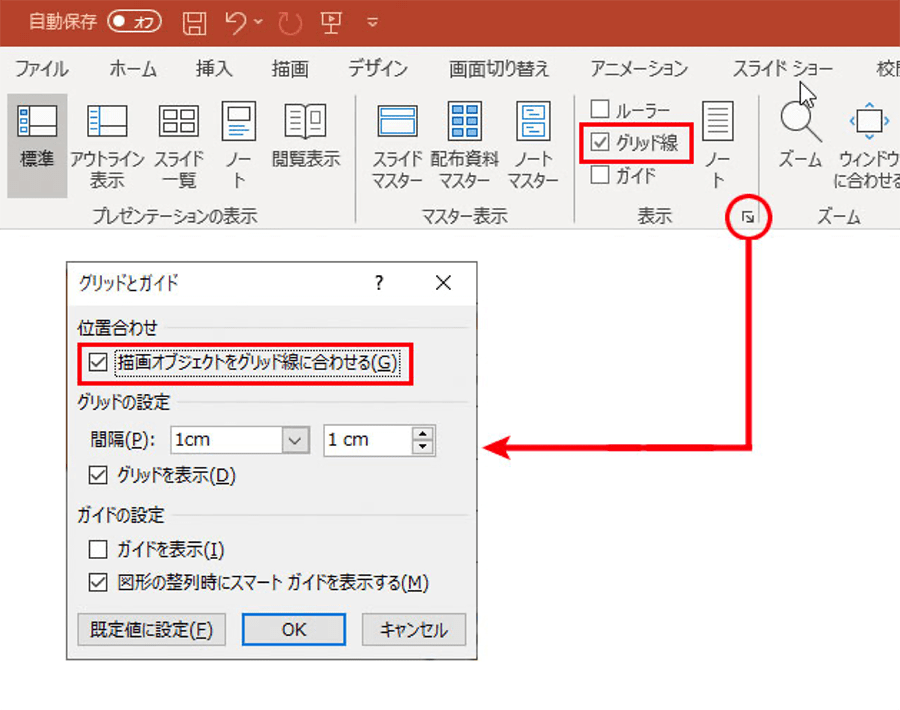The width and height of the screenshot is (900, 710).
Task: Open ノート マスター view
Action: coord(533,146)
